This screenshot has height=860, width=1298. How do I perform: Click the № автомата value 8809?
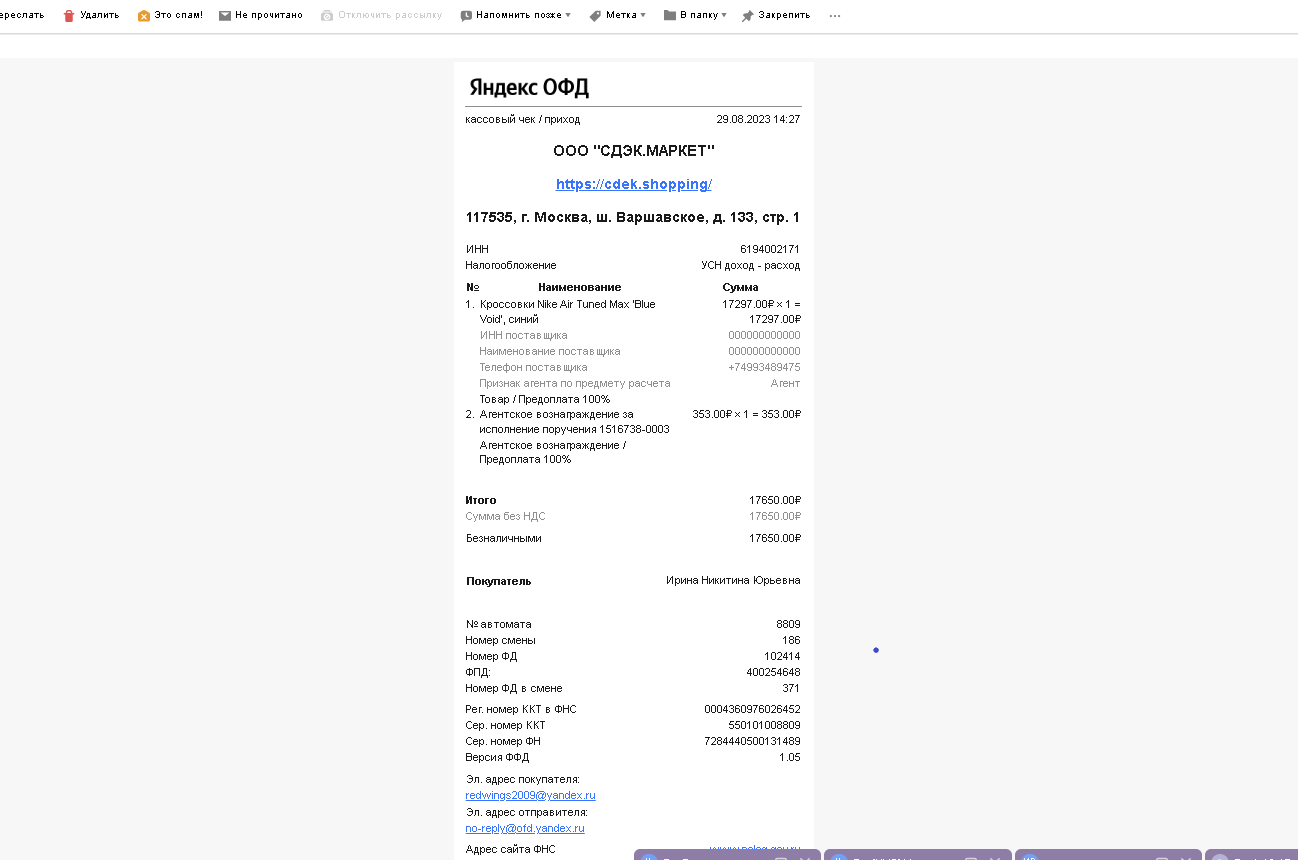pos(788,624)
